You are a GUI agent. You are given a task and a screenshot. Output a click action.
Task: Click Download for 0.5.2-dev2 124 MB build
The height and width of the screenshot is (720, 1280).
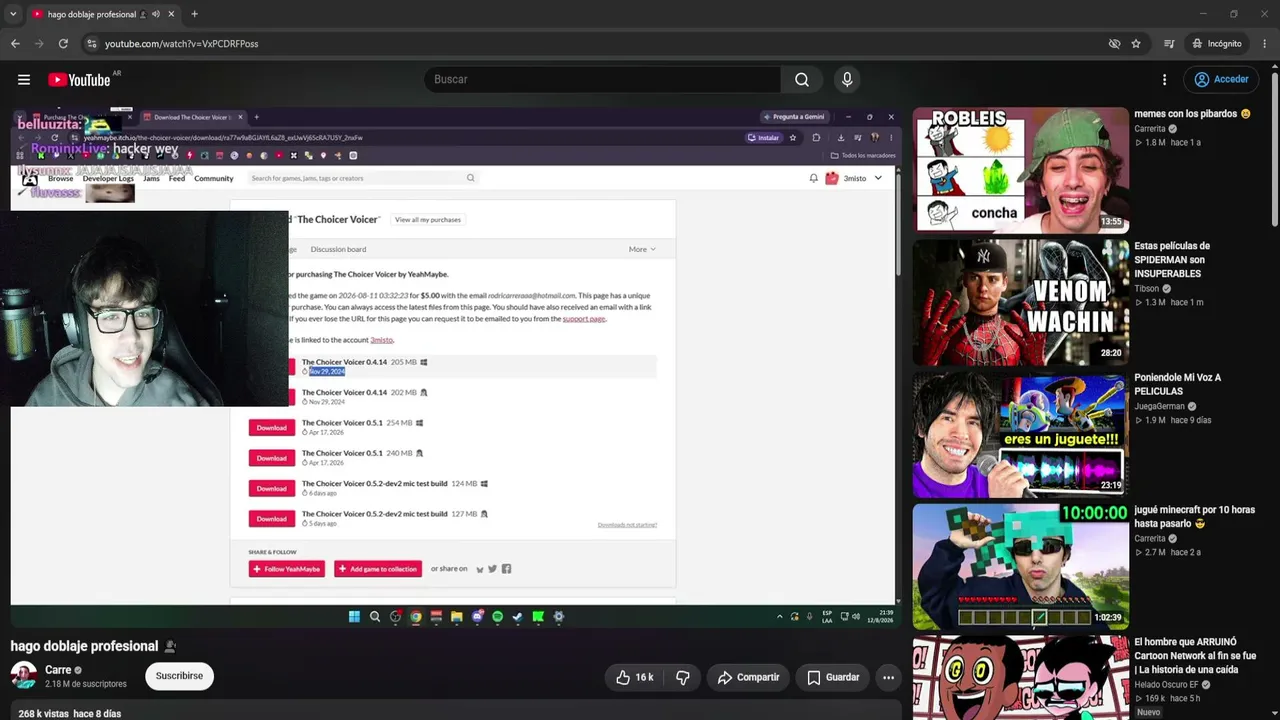(x=271, y=489)
